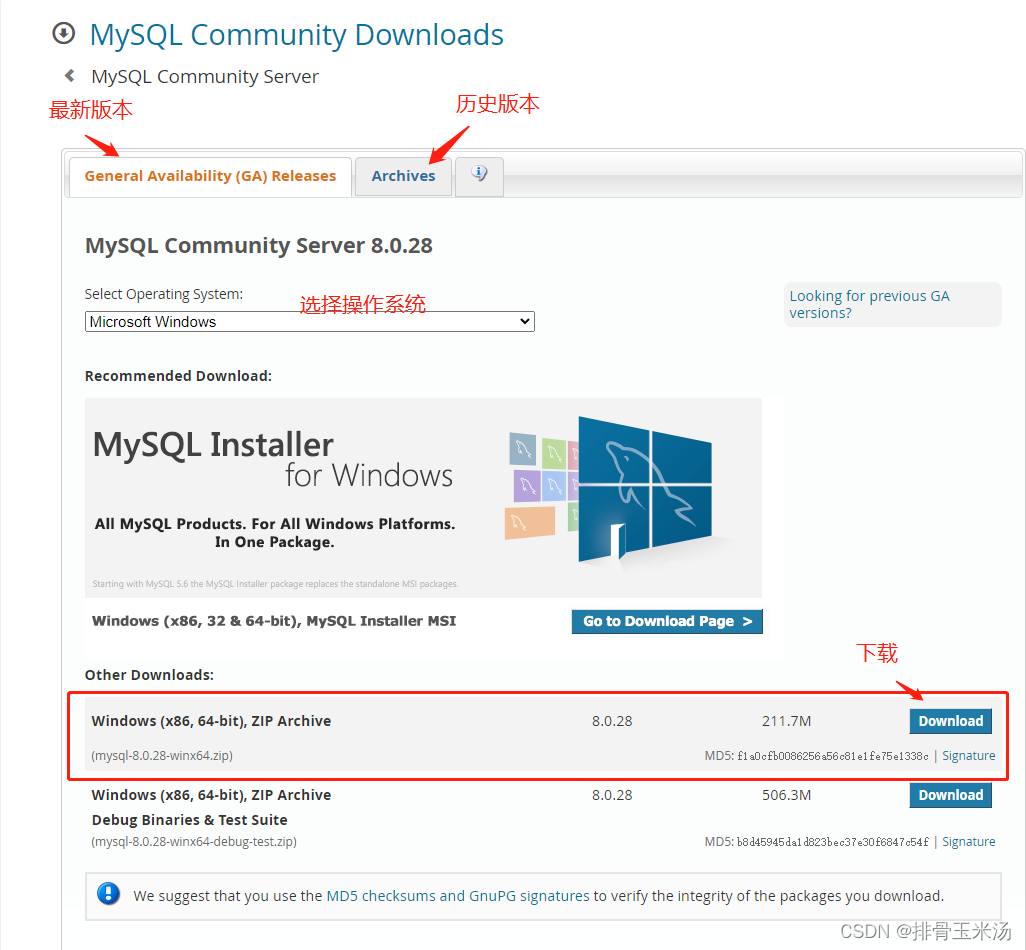This screenshot has width=1026, height=950.
Task: Click the MD5 hash of the 211.7M archive
Action: tap(832, 756)
